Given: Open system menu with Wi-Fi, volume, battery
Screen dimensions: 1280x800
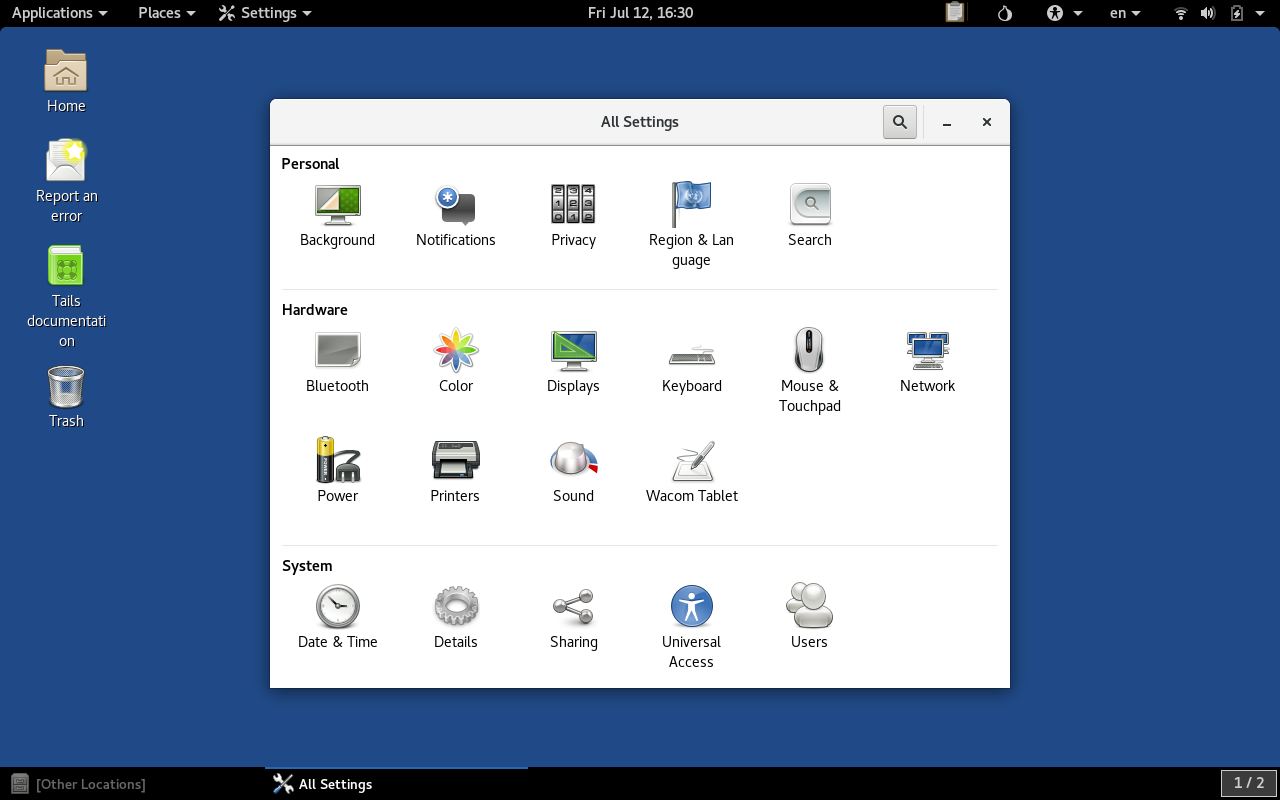Looking at the screenshot, I should click(1219, 13).
